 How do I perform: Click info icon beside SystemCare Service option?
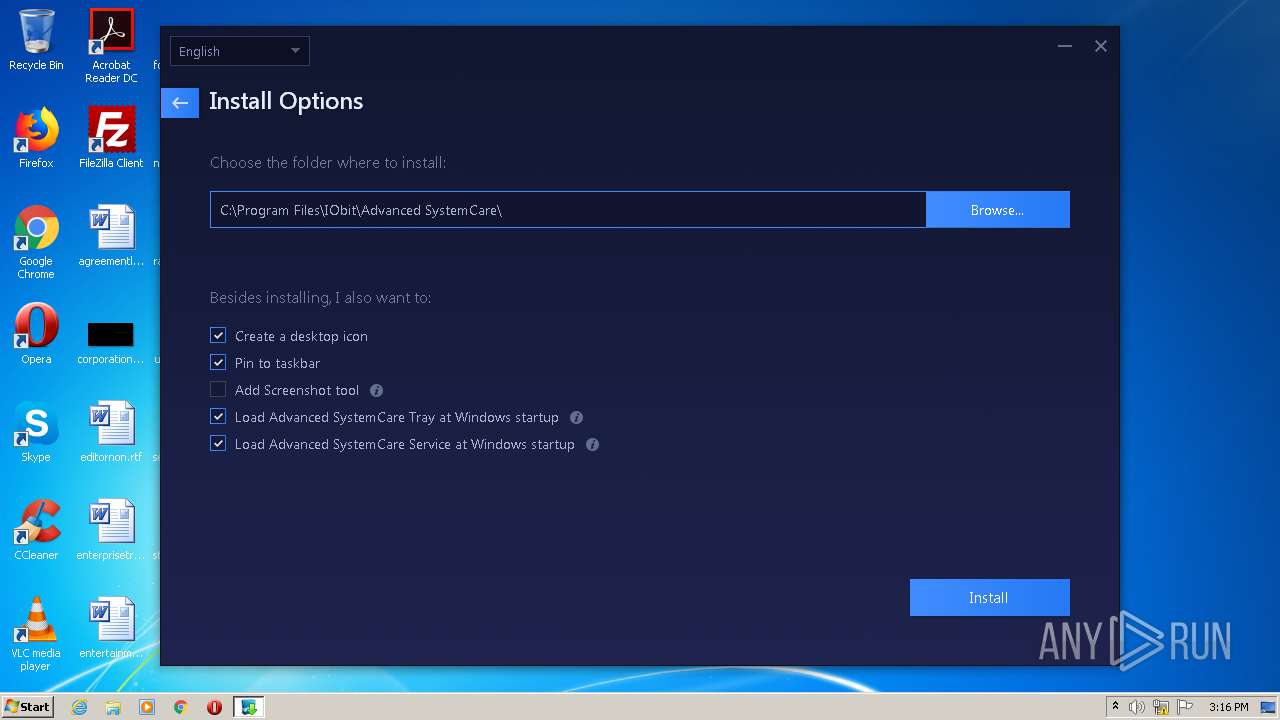(x=592, y=445)
